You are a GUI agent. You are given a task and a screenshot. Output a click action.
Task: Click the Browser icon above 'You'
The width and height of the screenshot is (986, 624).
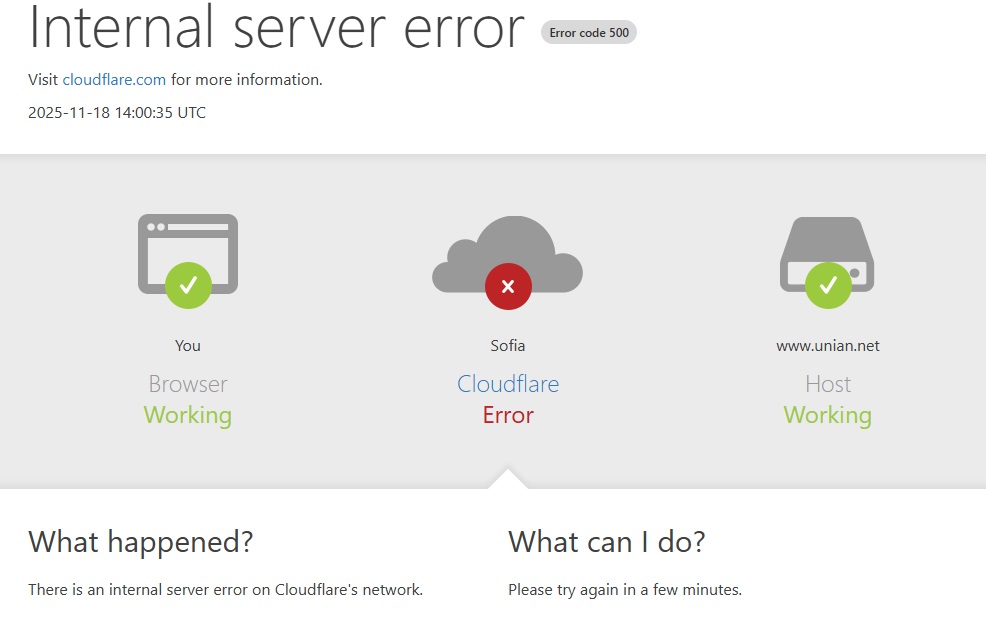click(x=188, y=250)
